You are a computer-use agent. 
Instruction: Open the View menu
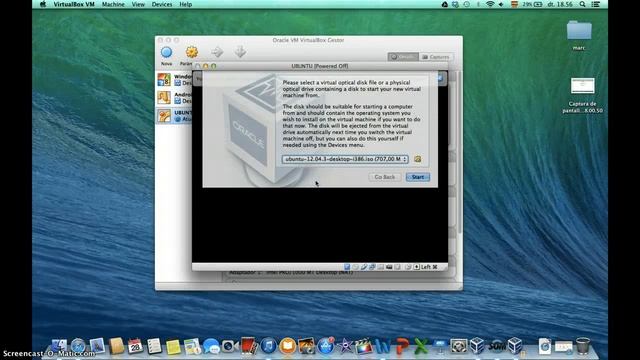point(138,4)
